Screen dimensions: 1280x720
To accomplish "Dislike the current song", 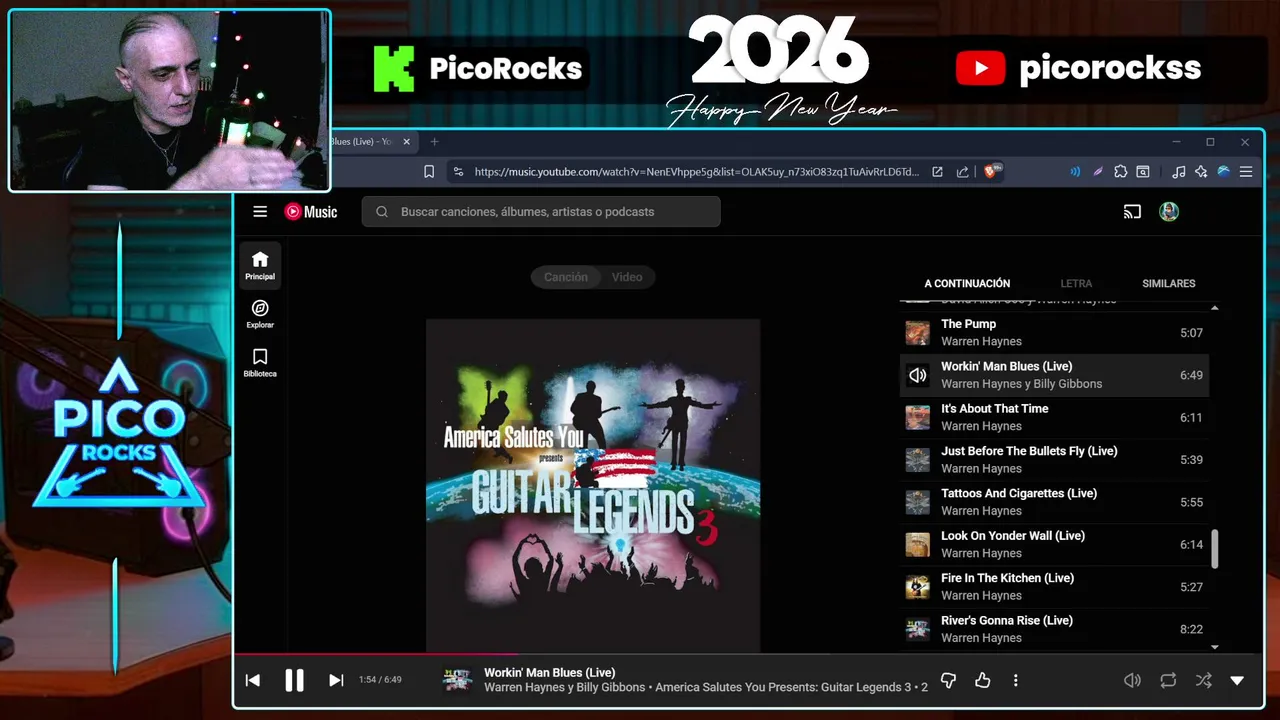I will pyautogui.click(x=949, y=680).
